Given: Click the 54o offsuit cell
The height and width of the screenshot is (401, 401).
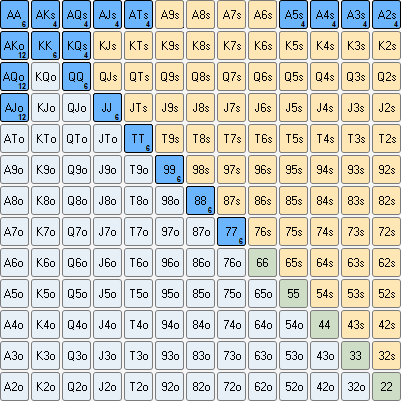Looking at the screenshot, I should [293, 325].
